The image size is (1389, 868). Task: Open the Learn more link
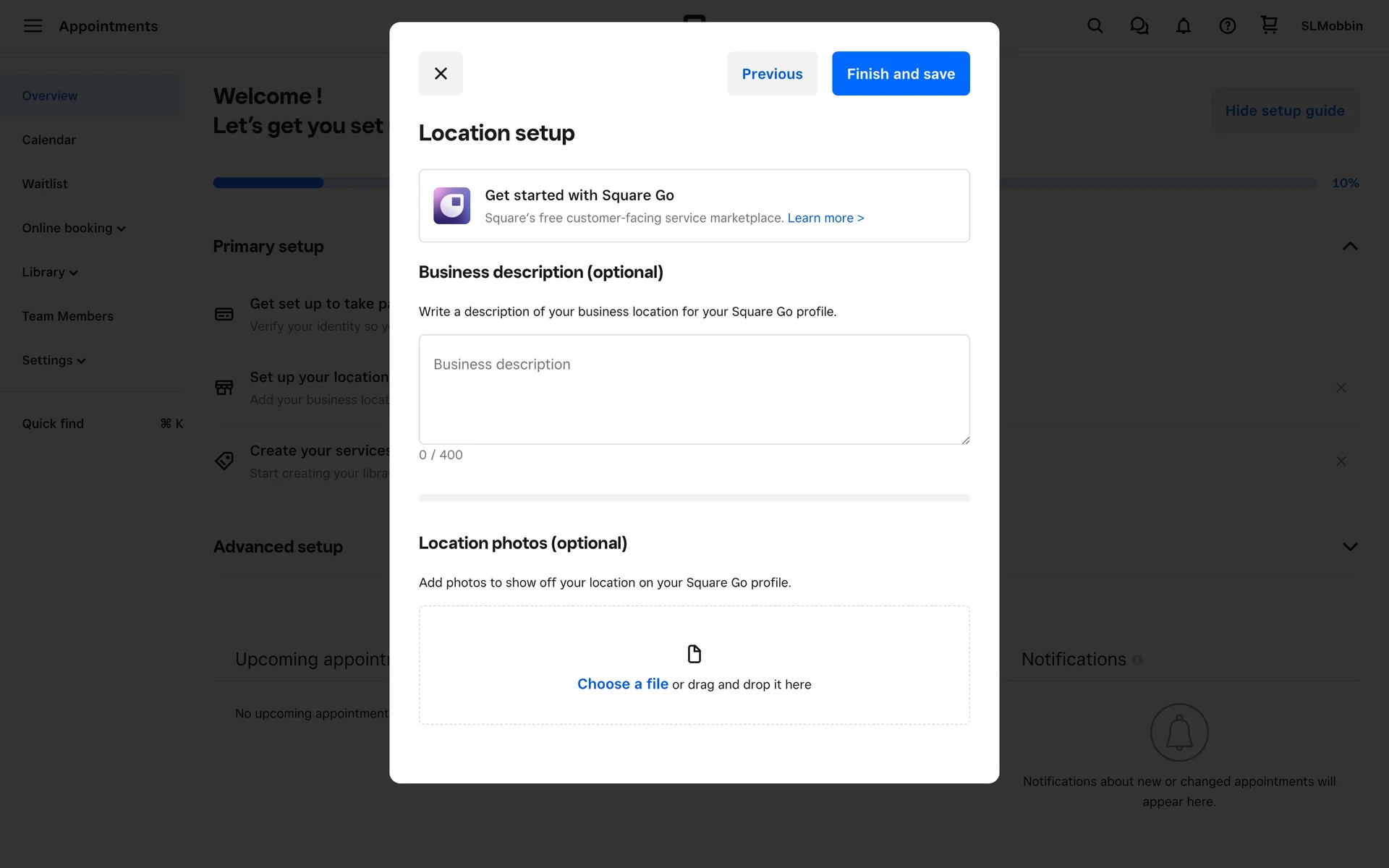click(825, 218)
